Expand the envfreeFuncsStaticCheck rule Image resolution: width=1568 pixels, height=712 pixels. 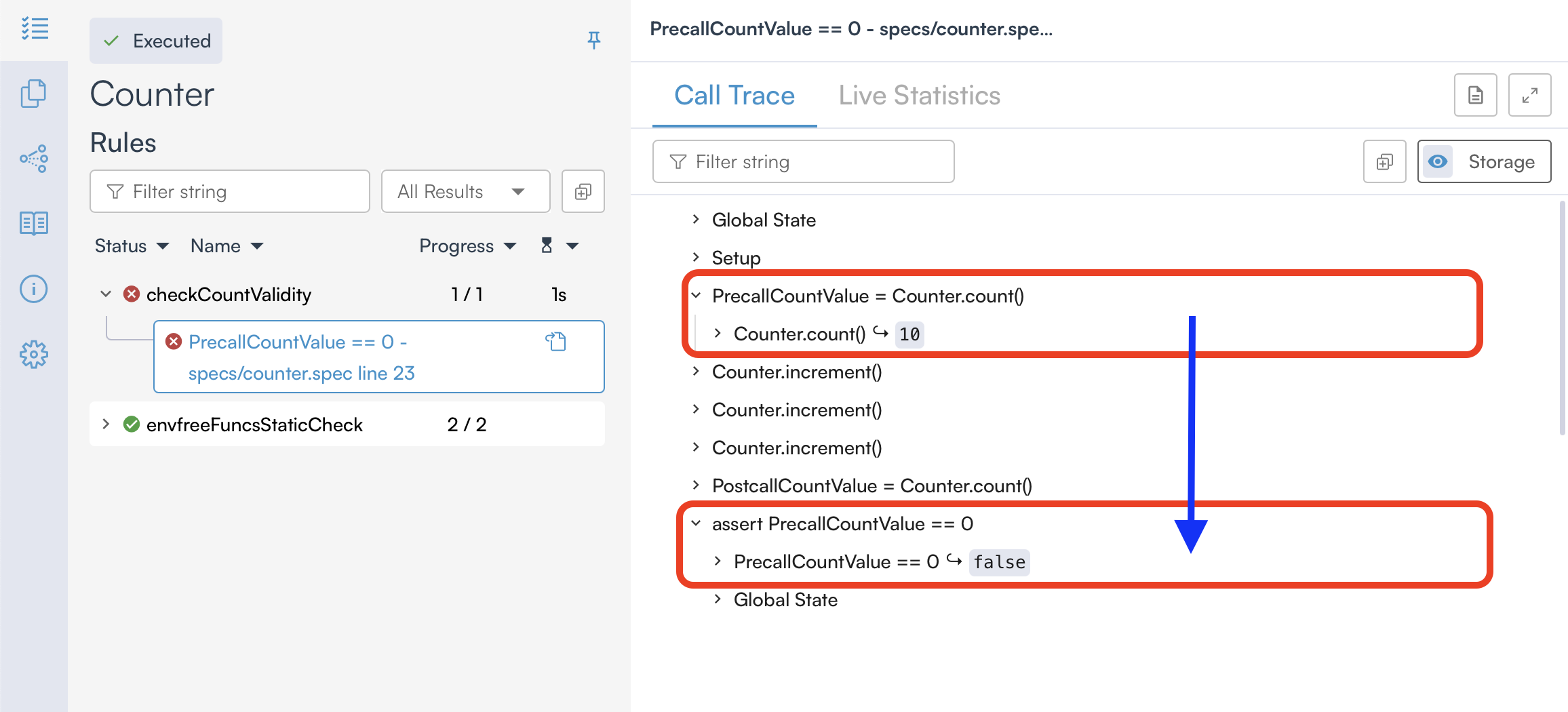(x=106, y=424)
